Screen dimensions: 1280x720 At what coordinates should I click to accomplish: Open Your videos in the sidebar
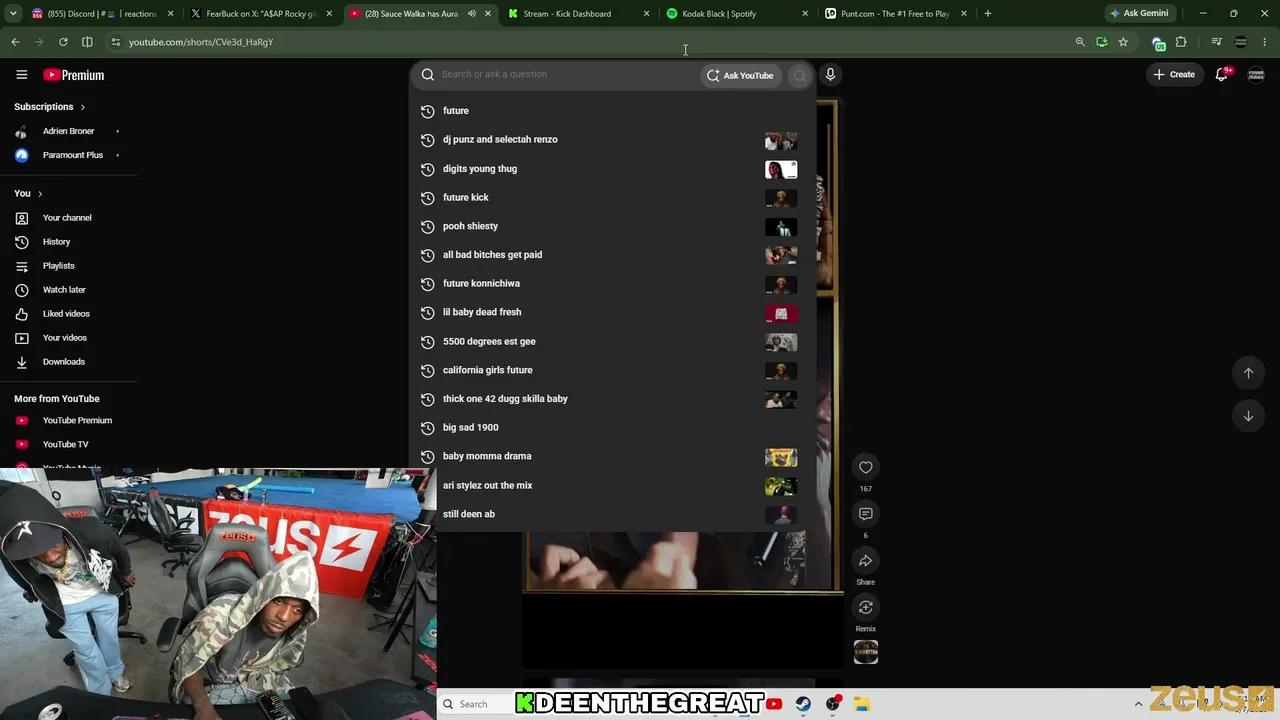[69, 338]
